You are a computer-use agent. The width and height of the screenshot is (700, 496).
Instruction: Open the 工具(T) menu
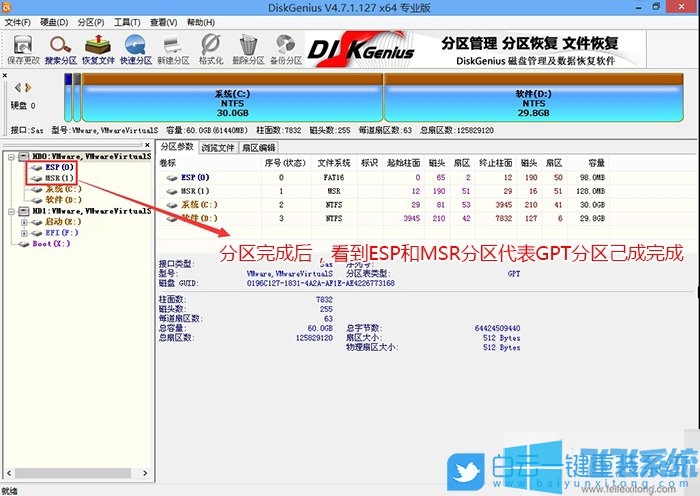[x=127, y=22]
